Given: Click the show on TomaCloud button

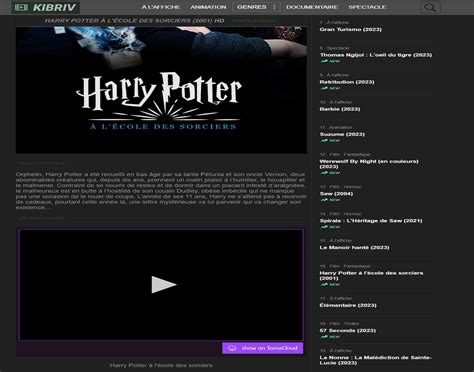Looking at the screenshot, I should [263, 348].
